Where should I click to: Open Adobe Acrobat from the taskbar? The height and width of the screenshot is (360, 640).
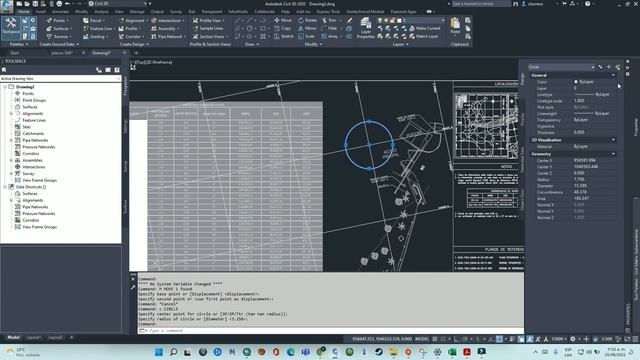point(467,352)
